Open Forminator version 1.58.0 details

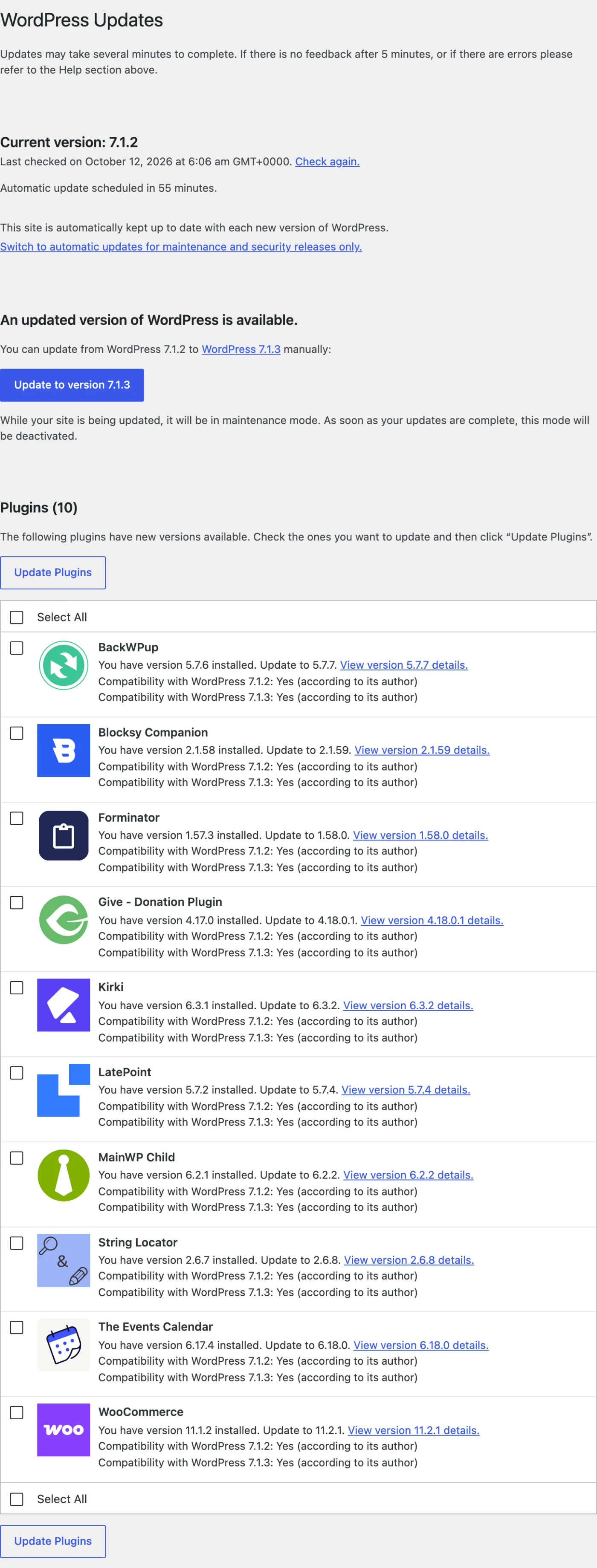tap(420, 836)
